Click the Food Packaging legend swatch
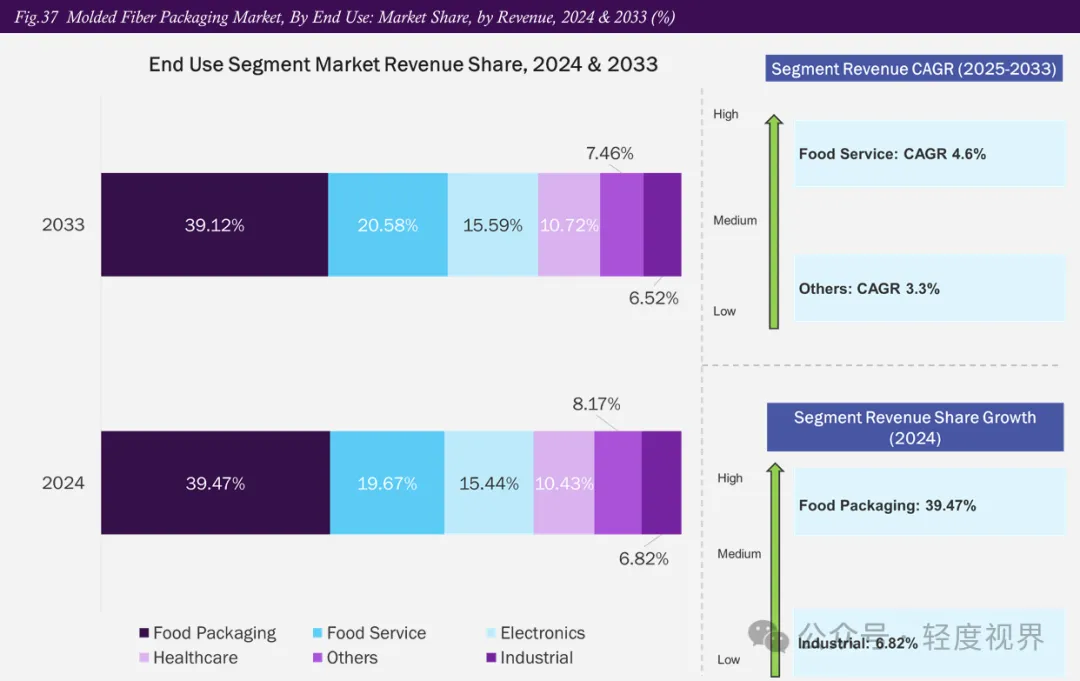This screenshot has height=681, width=1080. click(x=144, y=633)
